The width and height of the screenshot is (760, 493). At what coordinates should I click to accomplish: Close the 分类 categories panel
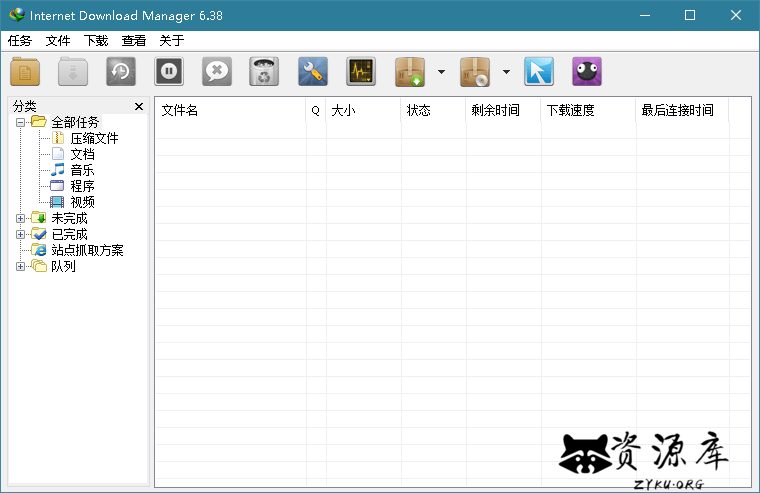click(x=139, y=106)
